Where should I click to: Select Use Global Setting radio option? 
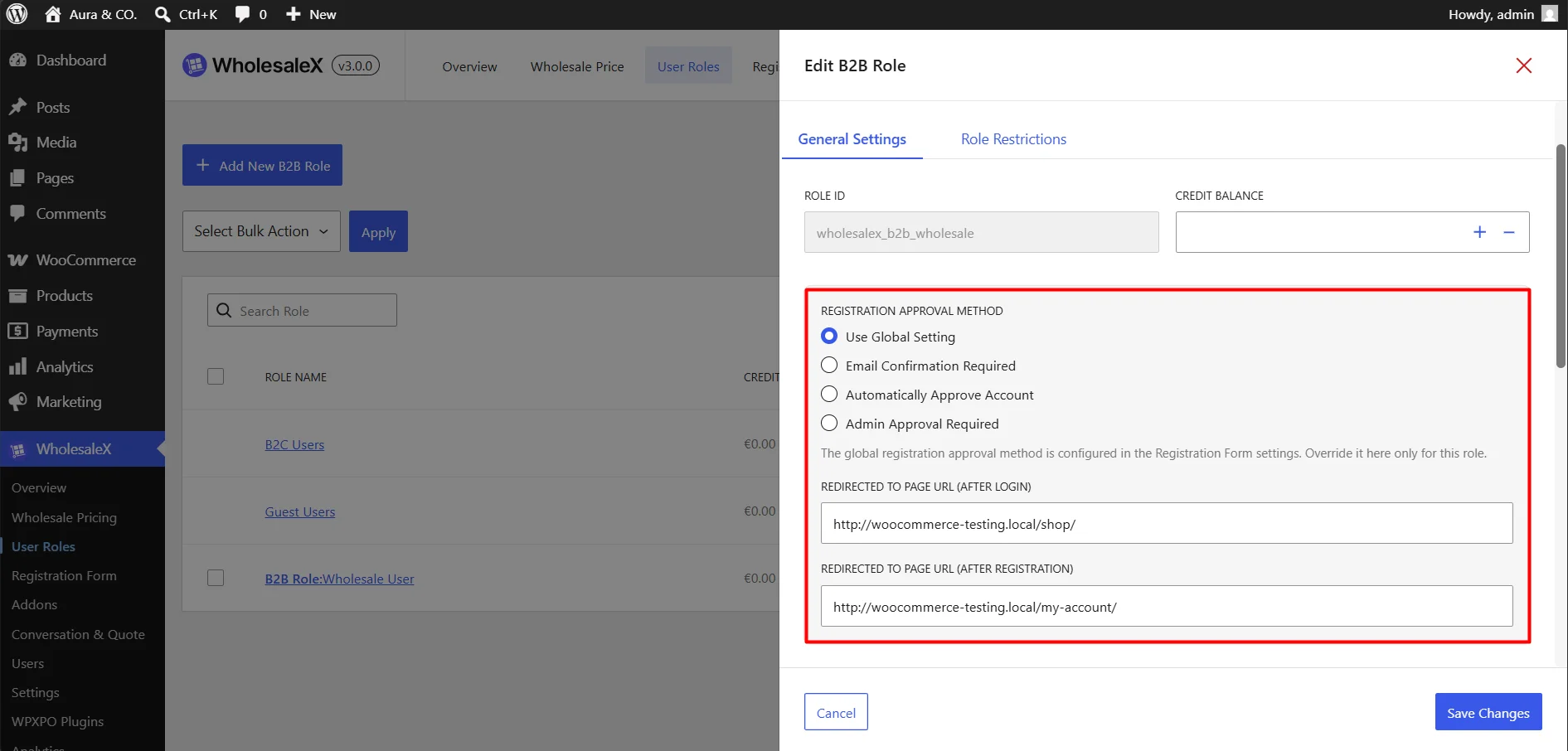coord(829,337)
